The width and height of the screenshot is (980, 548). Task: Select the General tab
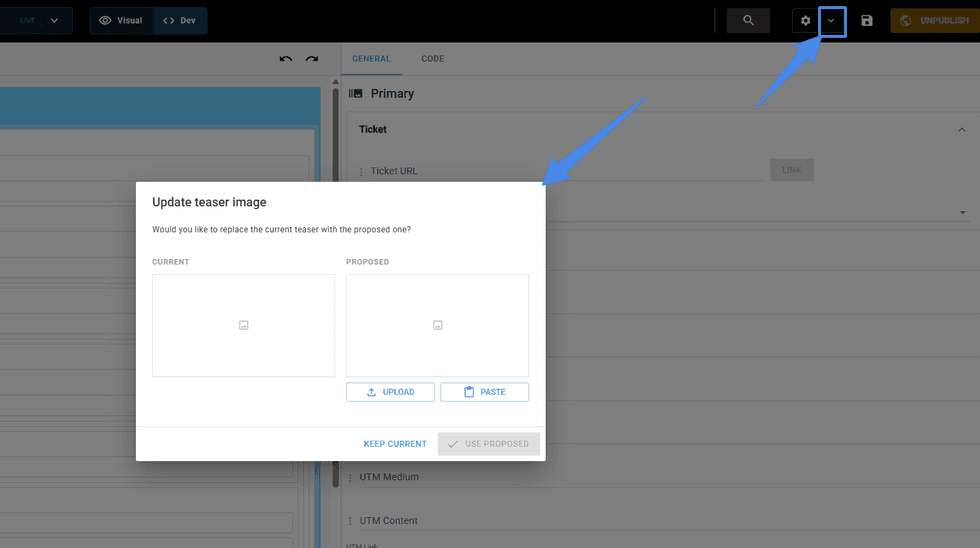point(371,59)
